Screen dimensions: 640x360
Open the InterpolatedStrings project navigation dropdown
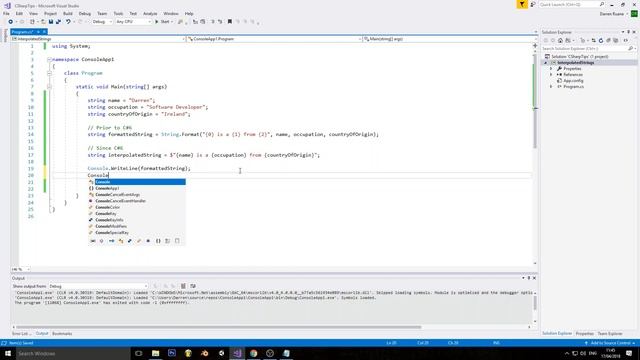point(98,39)
